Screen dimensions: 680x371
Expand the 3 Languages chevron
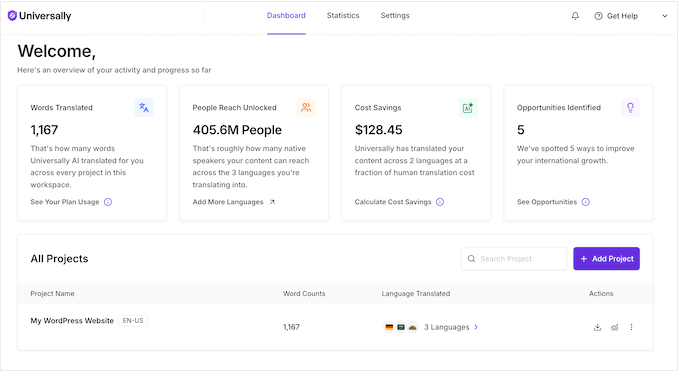pyautogui.click(x=476, y=327)
